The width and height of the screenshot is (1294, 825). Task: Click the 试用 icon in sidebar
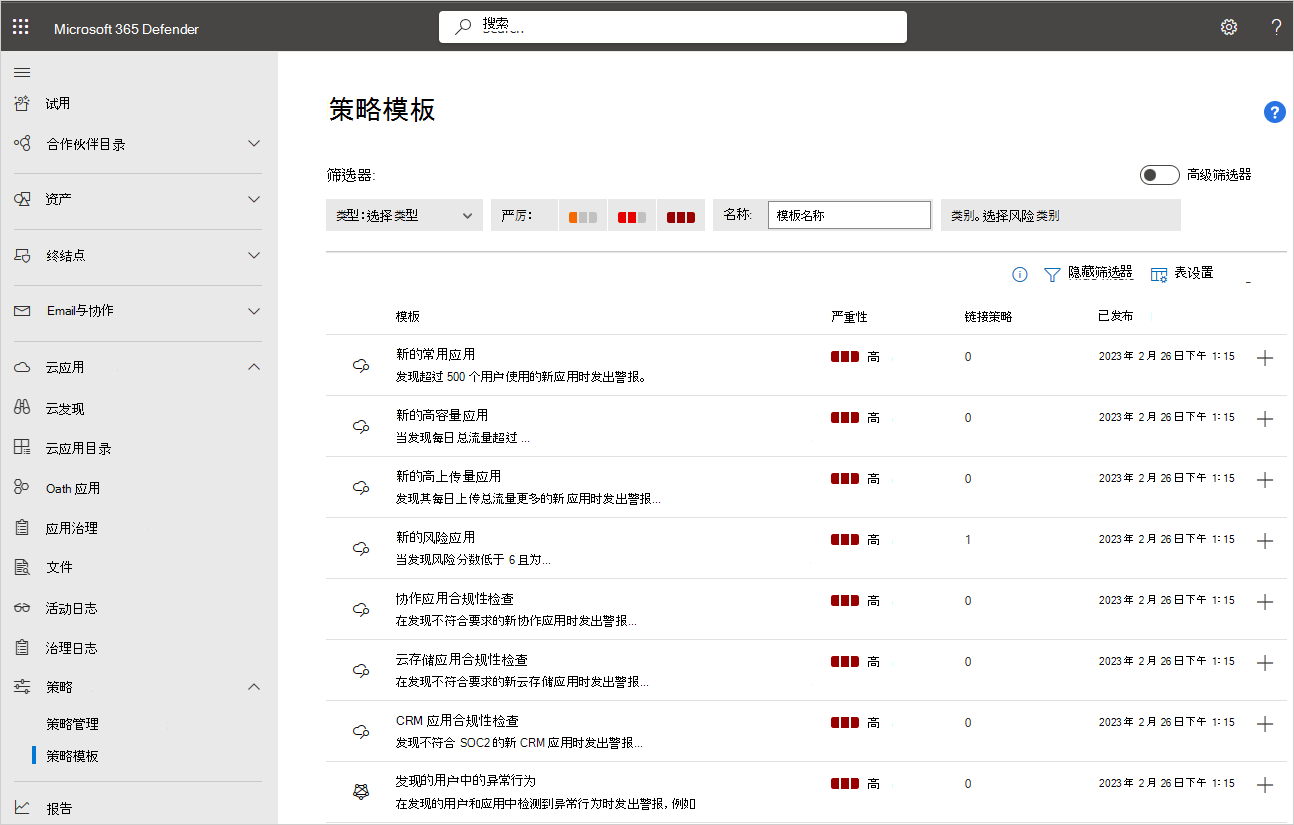22,103
